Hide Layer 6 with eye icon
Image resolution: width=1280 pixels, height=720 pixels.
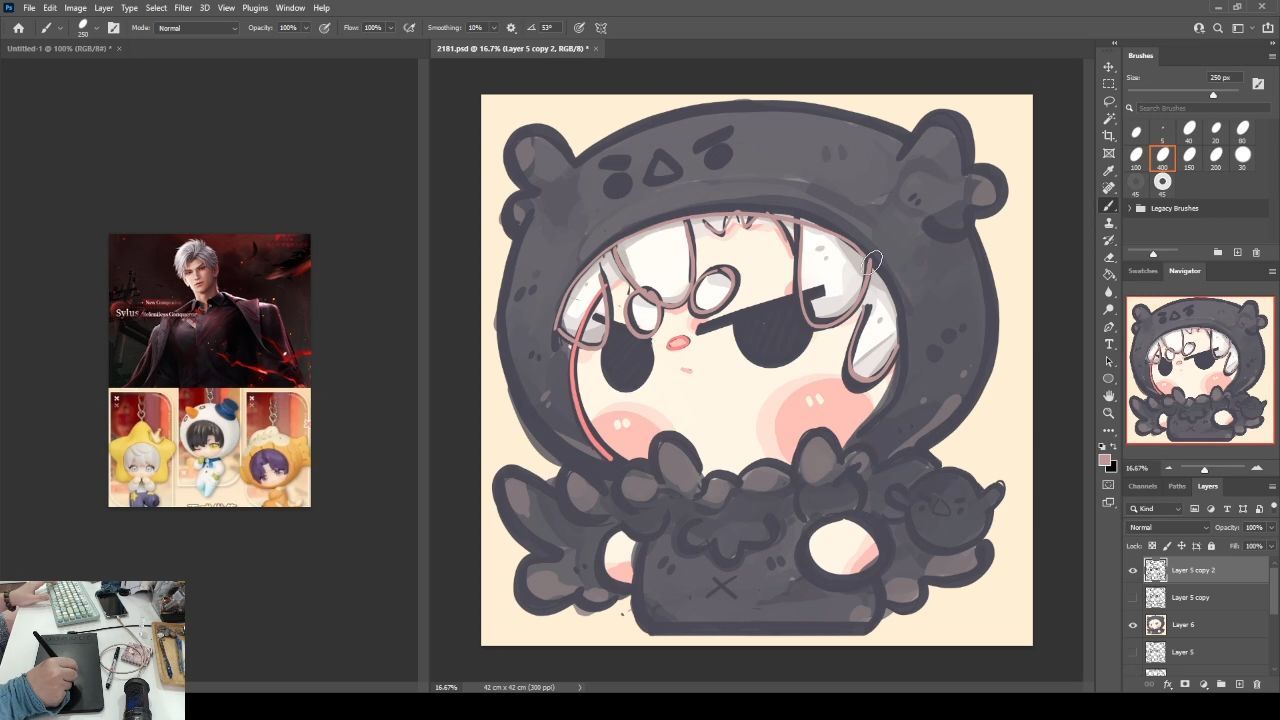[1133, 625]
